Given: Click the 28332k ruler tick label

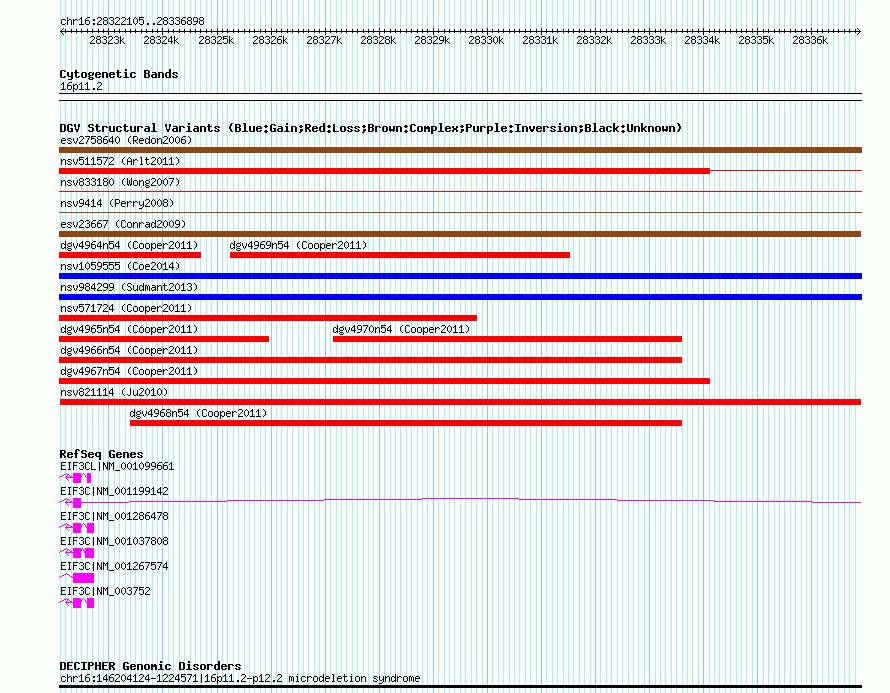Looking at the screenshot, I should (594, 40).
